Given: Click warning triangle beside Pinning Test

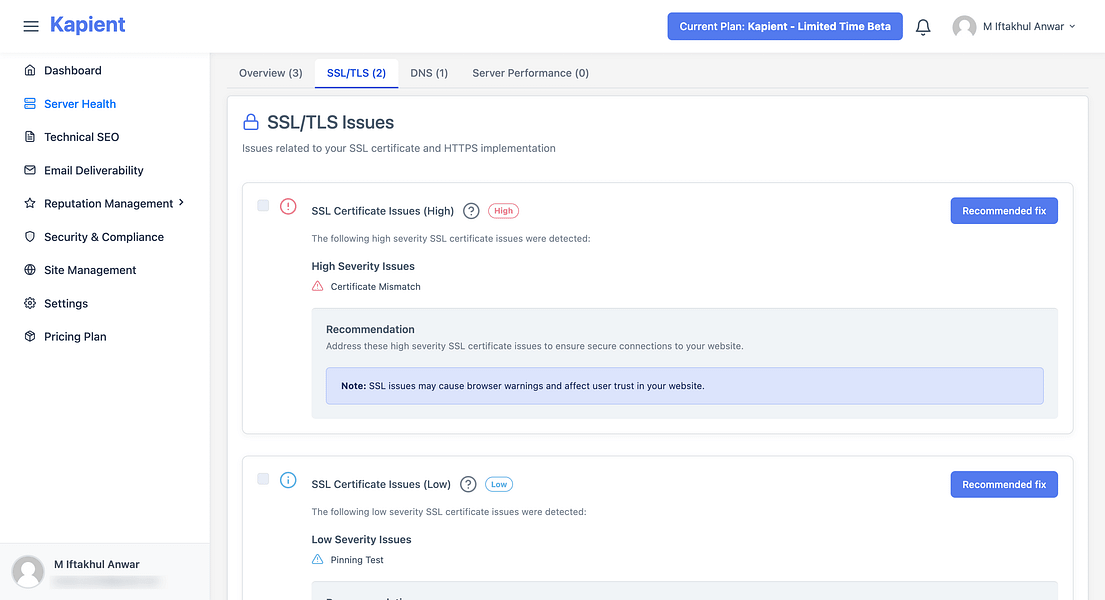Looking at the screenshot, I should point(318,559).
